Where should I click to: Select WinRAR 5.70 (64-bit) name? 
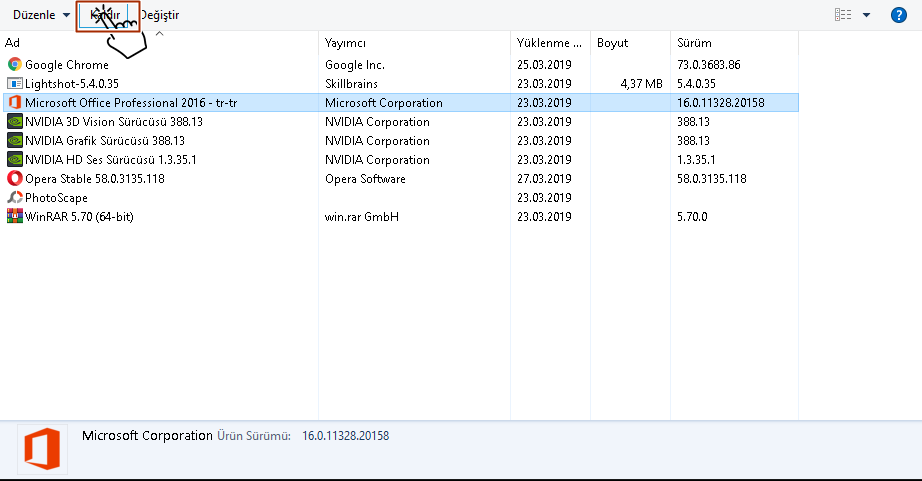coord(79,216)
